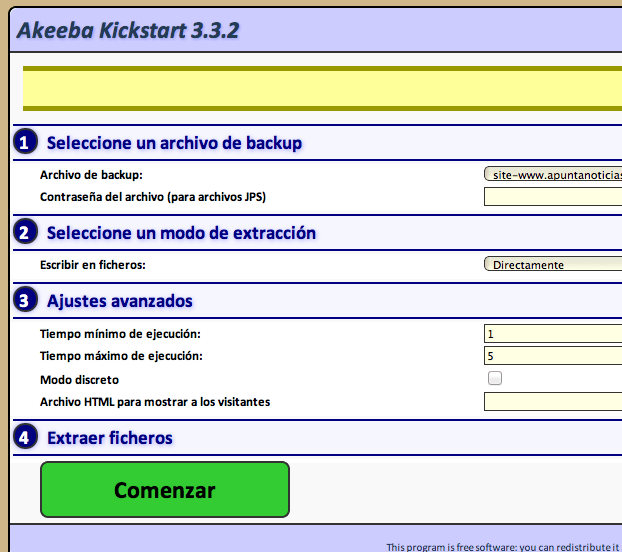622x552 pixels.
Task: Click the 'Seleccione un modo de extracción' heading
Action: (x=181, y=233)
